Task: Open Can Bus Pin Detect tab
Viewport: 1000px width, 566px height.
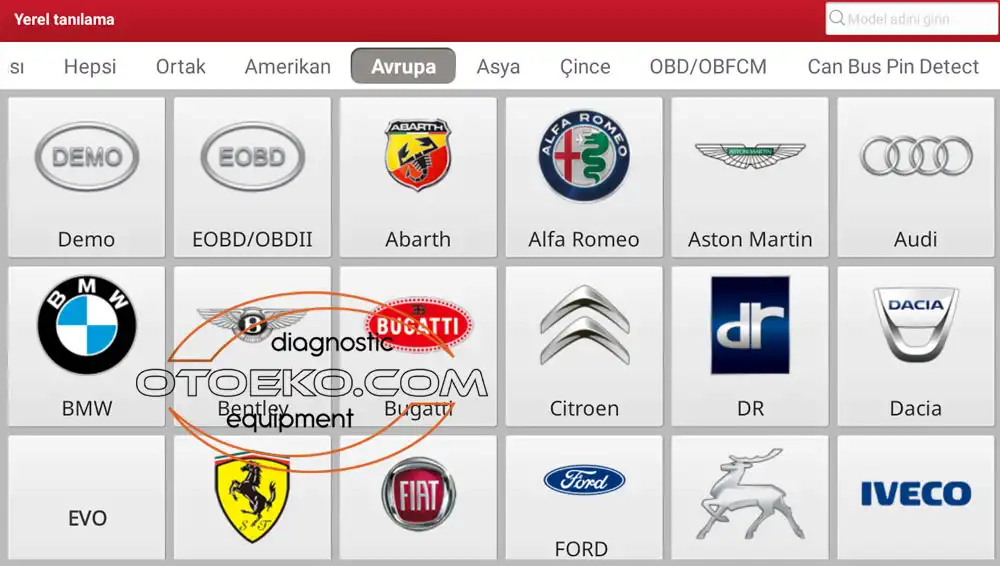Action: [893, 66]
